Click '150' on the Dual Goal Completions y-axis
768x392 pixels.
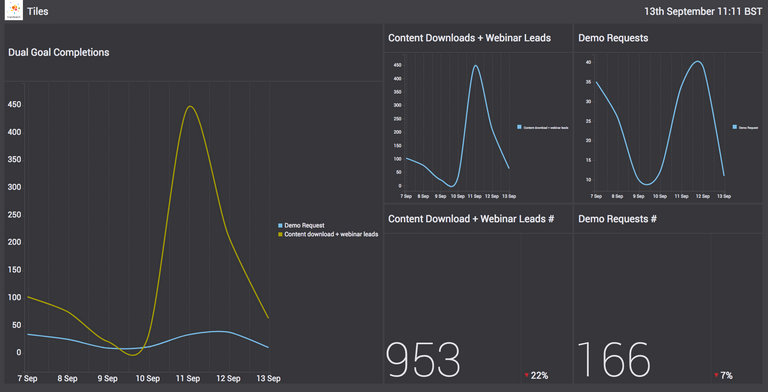pyautogui.click(x=15, y=270)
